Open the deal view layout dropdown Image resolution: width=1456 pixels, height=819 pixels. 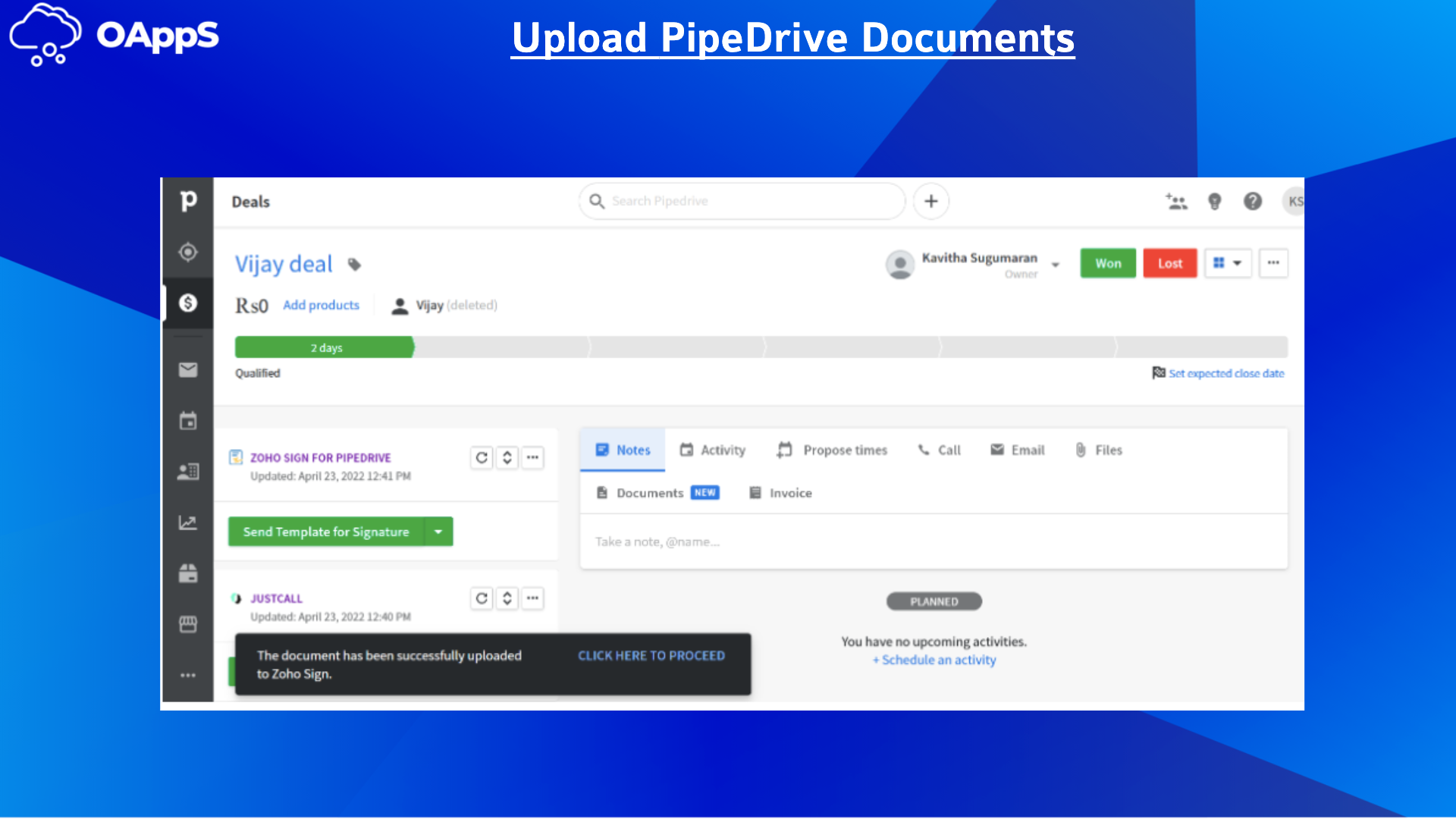[x=1228, y=263]
